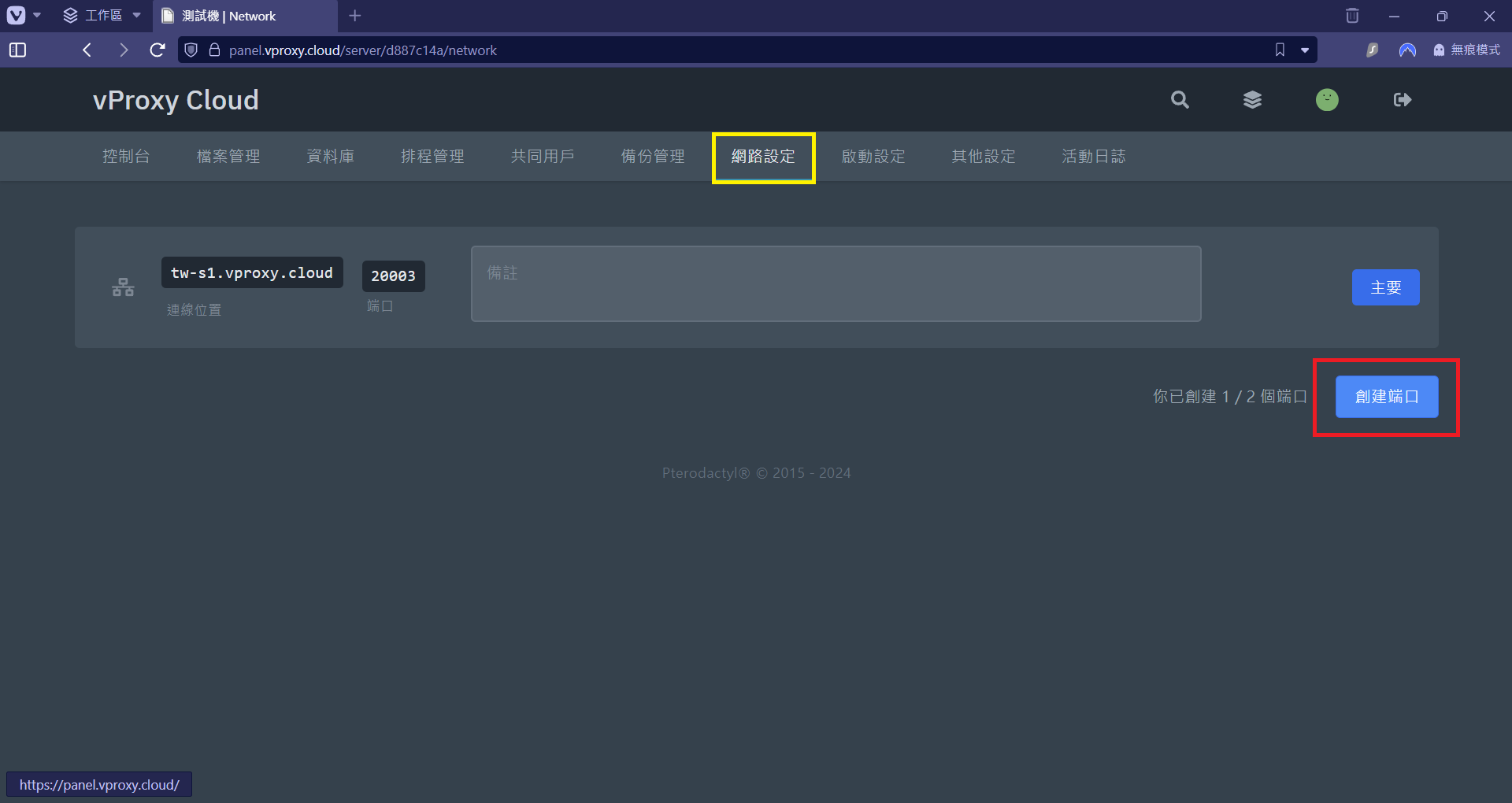The image size is (1512, 803).
Task: Go back using browser back arrow
Action: tap(87, 50)
